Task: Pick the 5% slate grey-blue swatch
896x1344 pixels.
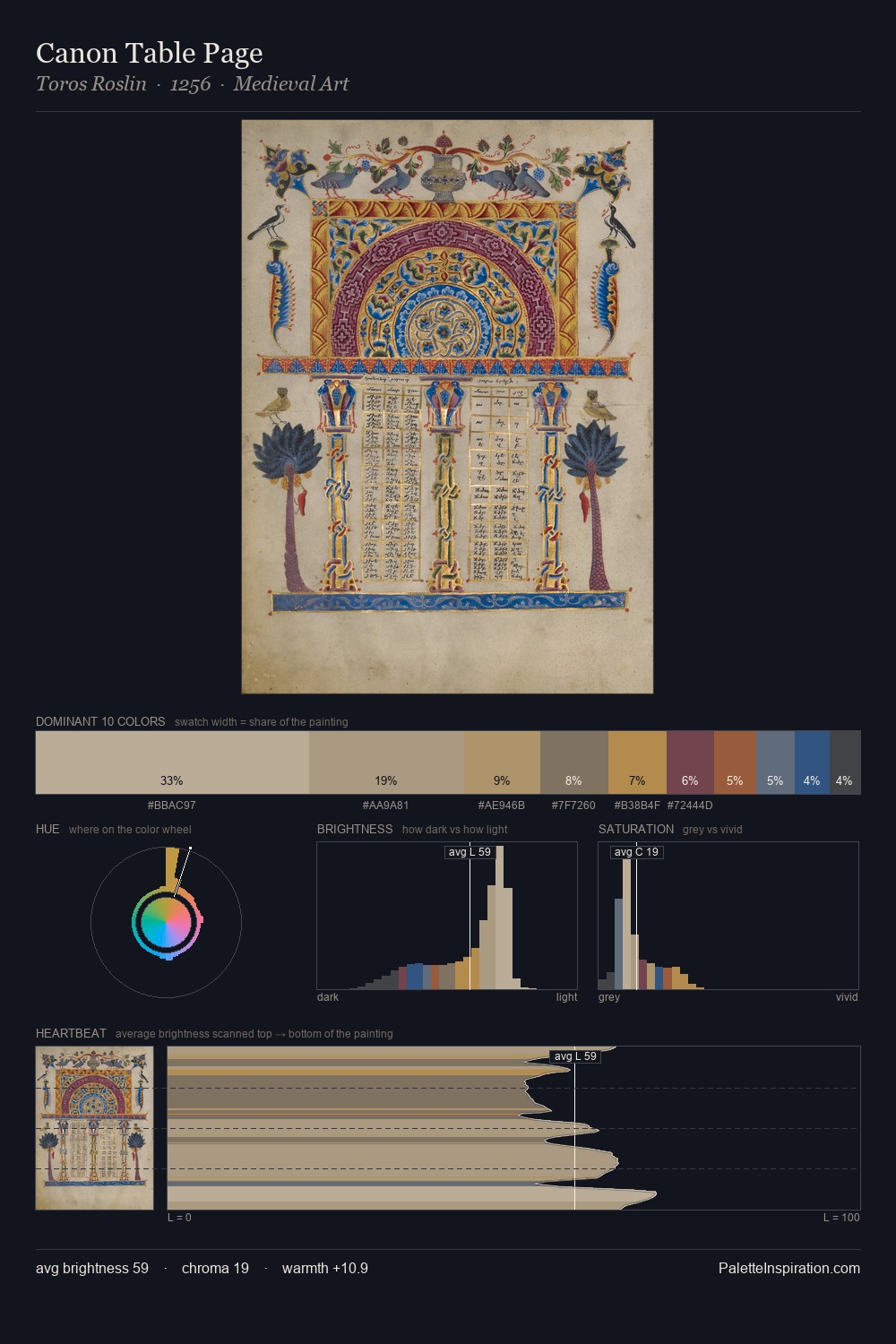Action: [x=775, y=762]
